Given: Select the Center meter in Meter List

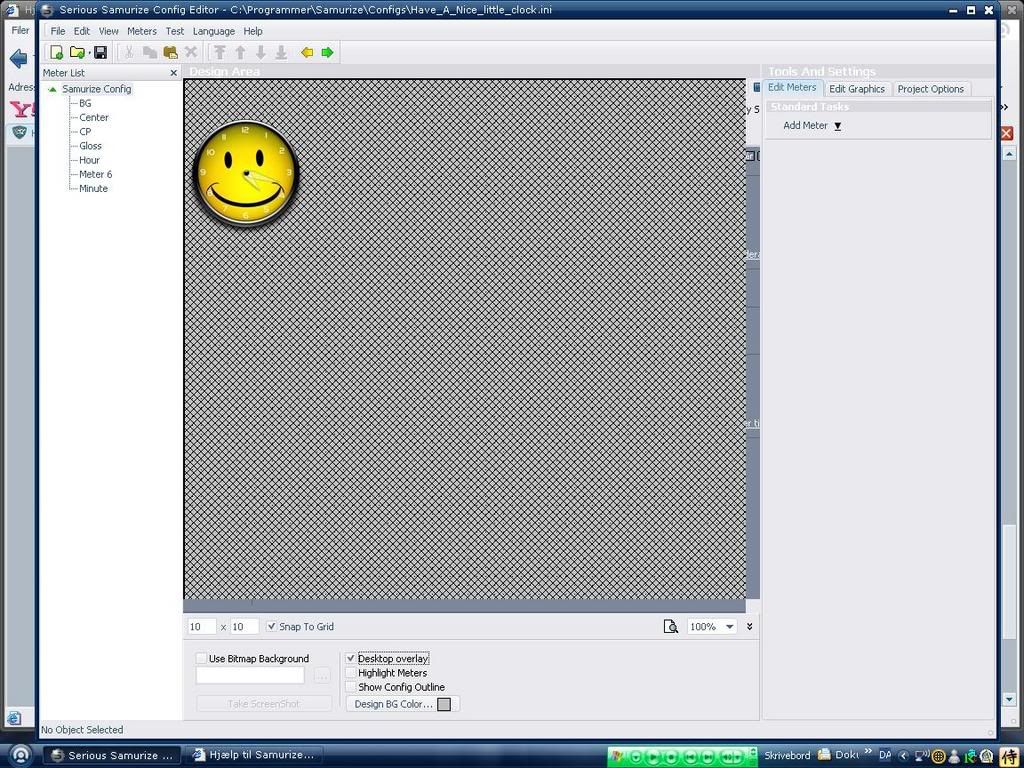Looking at the screenshot, I should 94,118.
